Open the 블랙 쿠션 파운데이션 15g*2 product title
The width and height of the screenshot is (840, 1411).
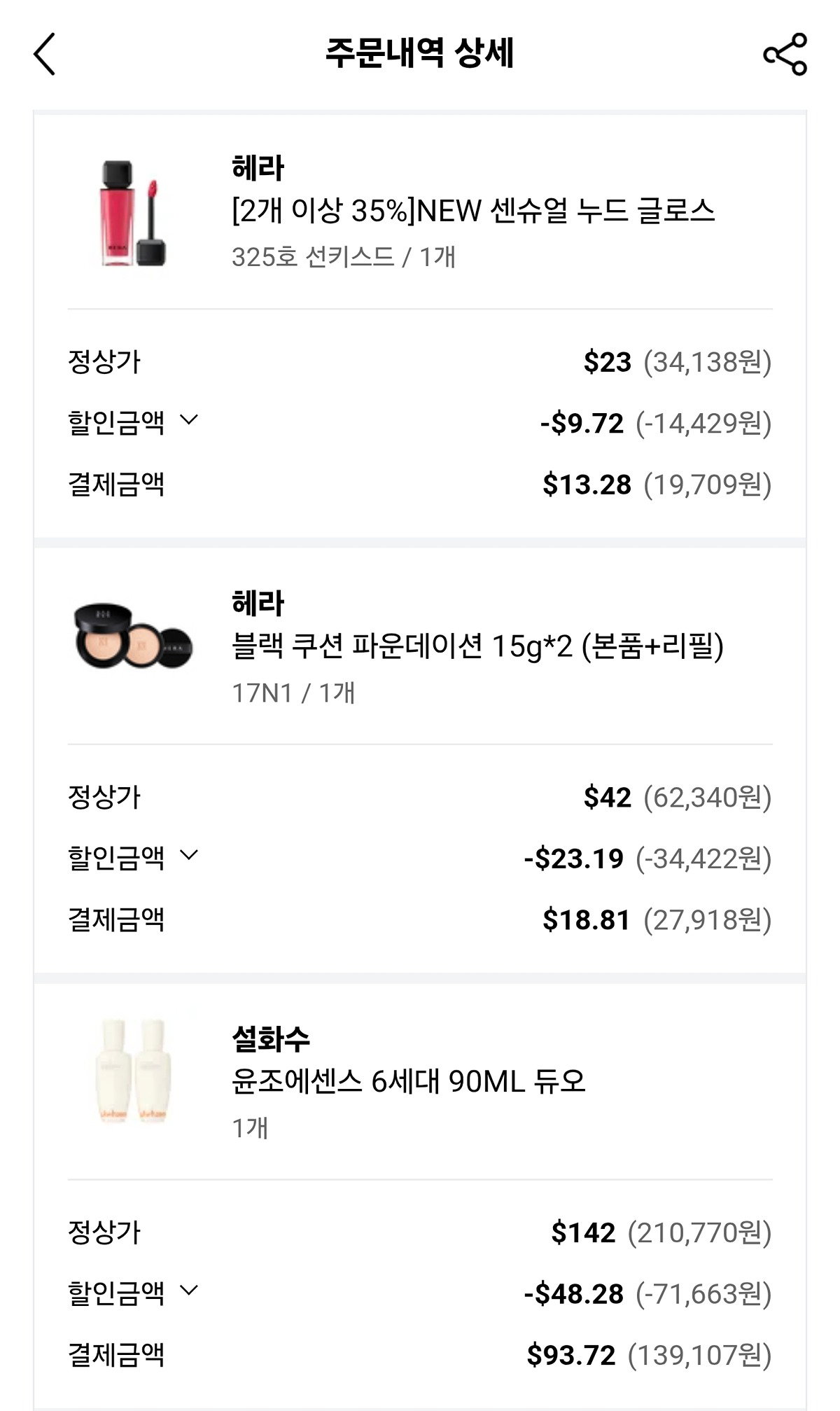pyautogui.click(x=477, y=646)
